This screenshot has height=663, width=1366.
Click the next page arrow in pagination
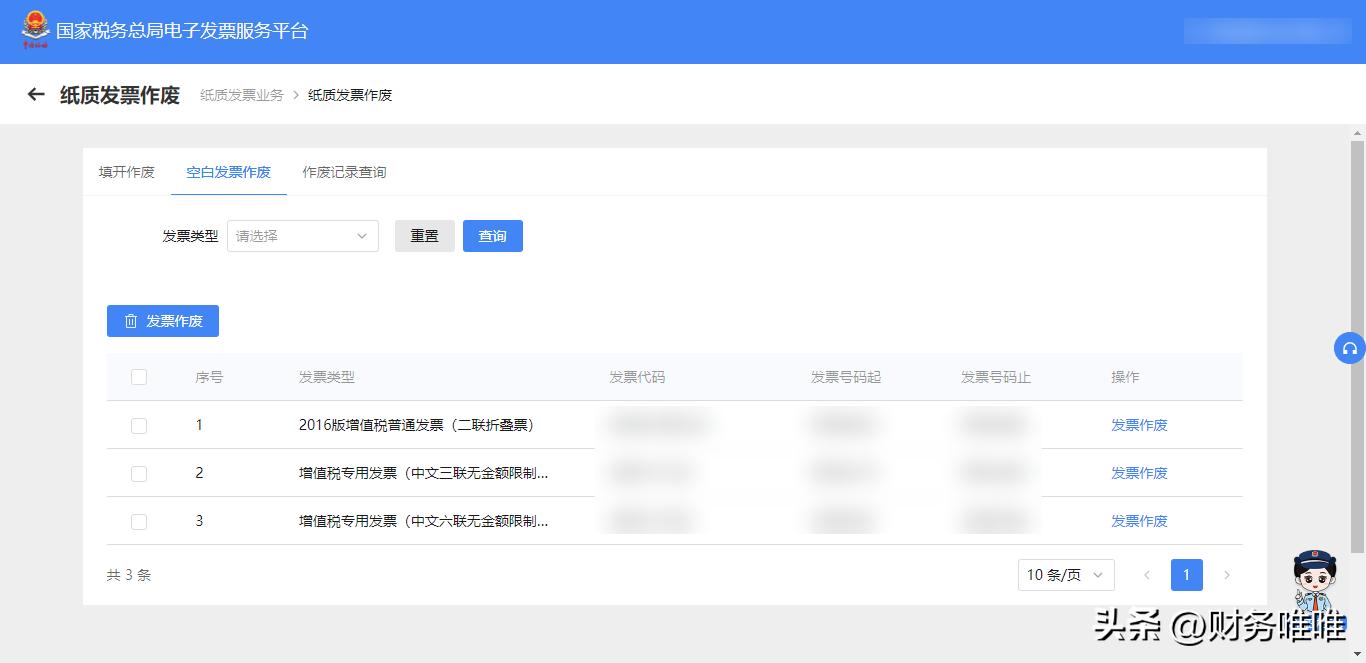1227,575
